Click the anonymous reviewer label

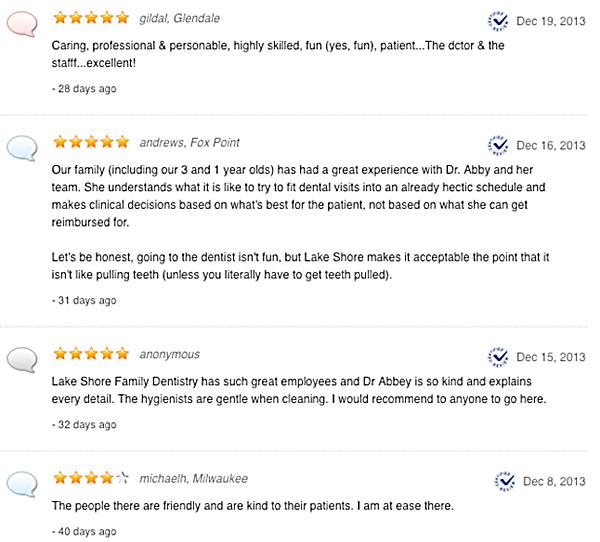tap(170, 354)
